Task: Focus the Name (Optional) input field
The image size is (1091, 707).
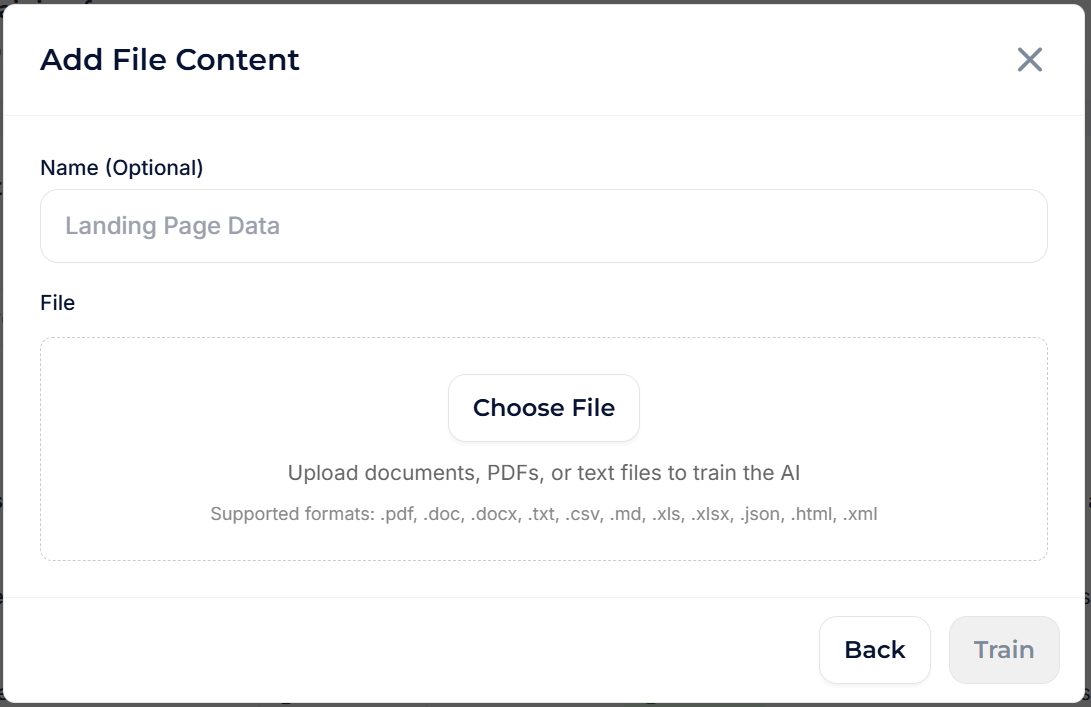Action: (x=543, y=226)
